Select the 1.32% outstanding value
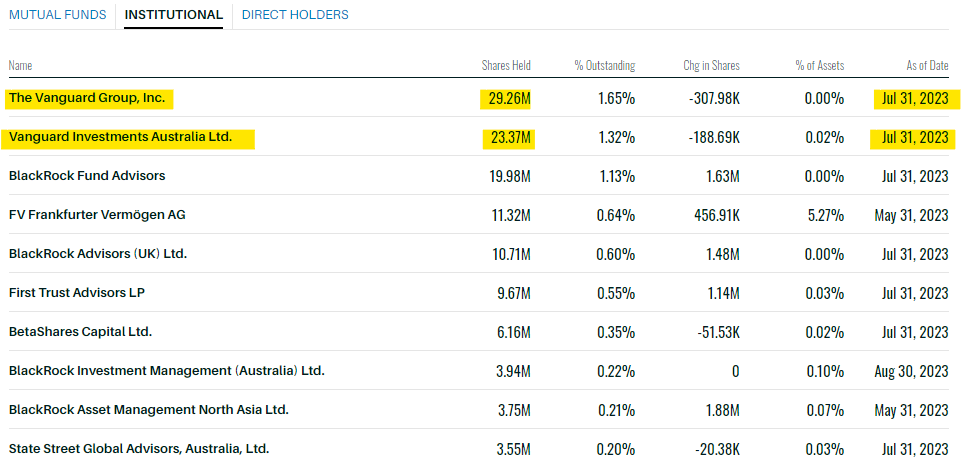The width and height of the screenshot is (972, 467). [617, 138]
